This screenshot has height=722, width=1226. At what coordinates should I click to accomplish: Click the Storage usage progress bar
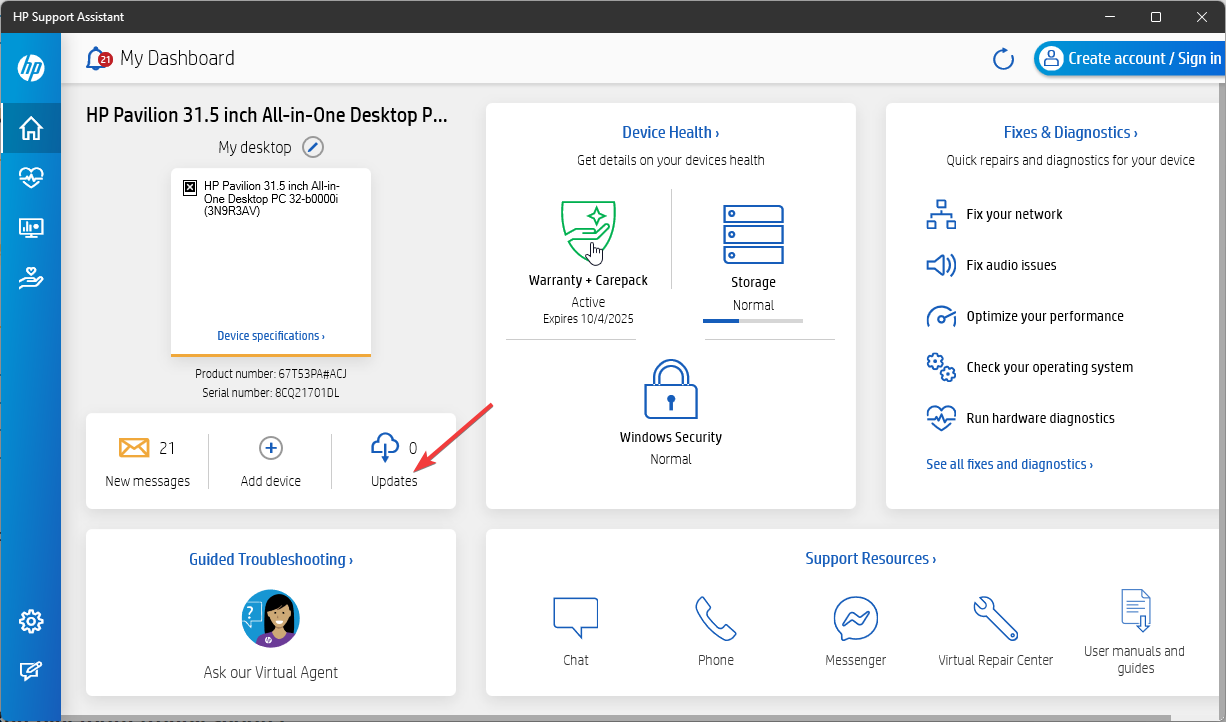tap(753, 321)
